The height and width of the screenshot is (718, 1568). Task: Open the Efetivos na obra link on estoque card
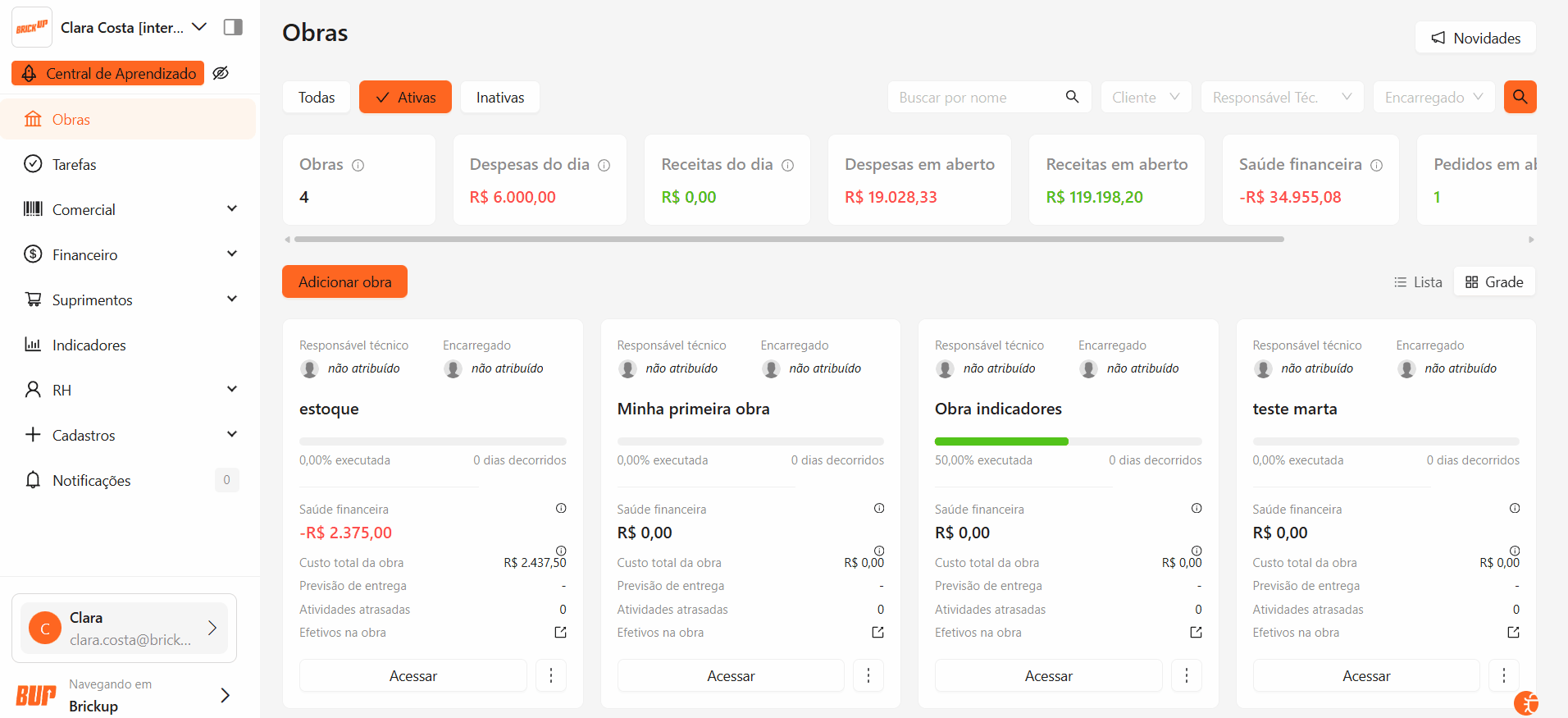point(560,633)
